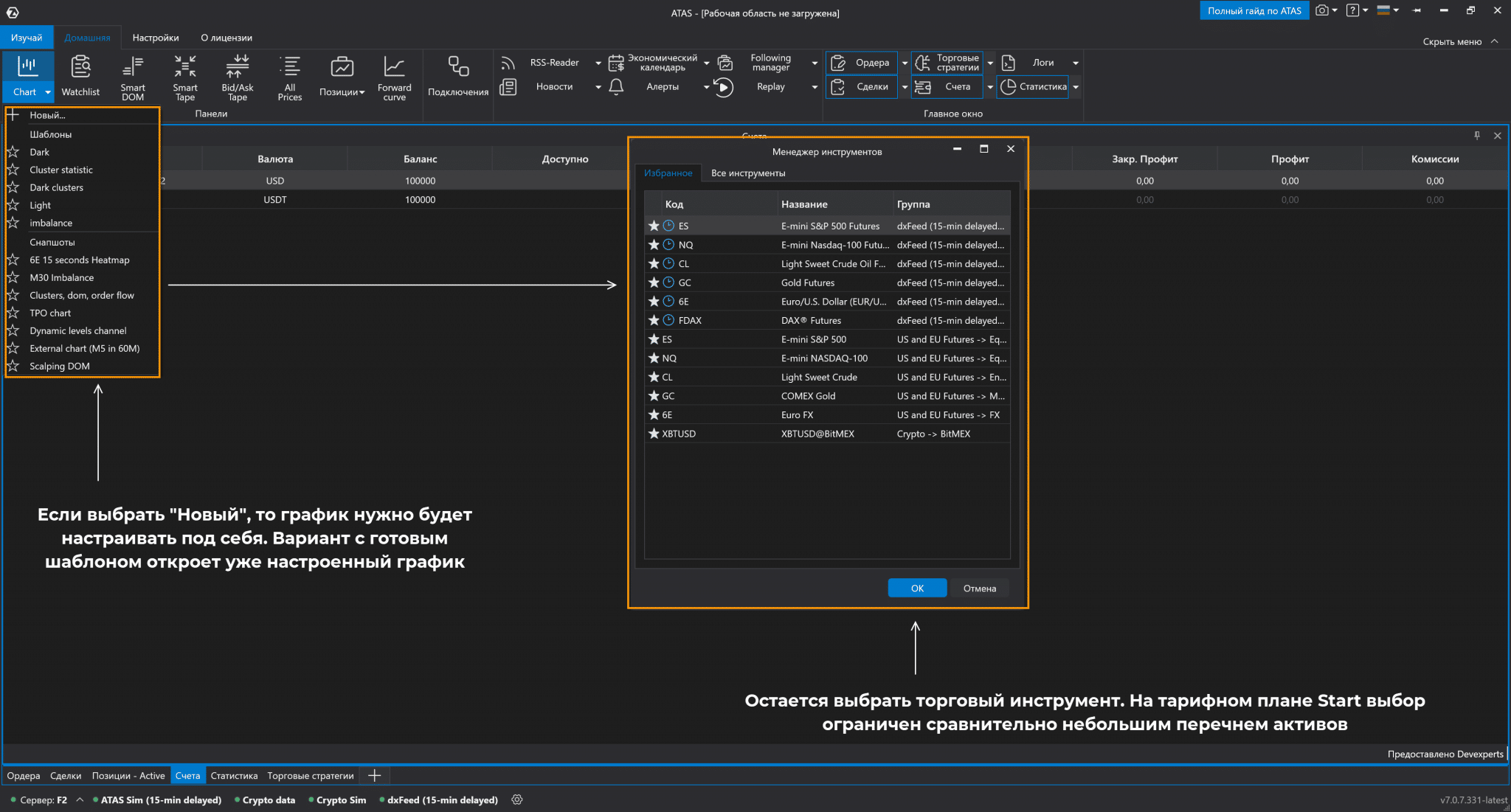Open the Smart DOM panel
This screenshot has width=1511, height=812.
(133, 77)
